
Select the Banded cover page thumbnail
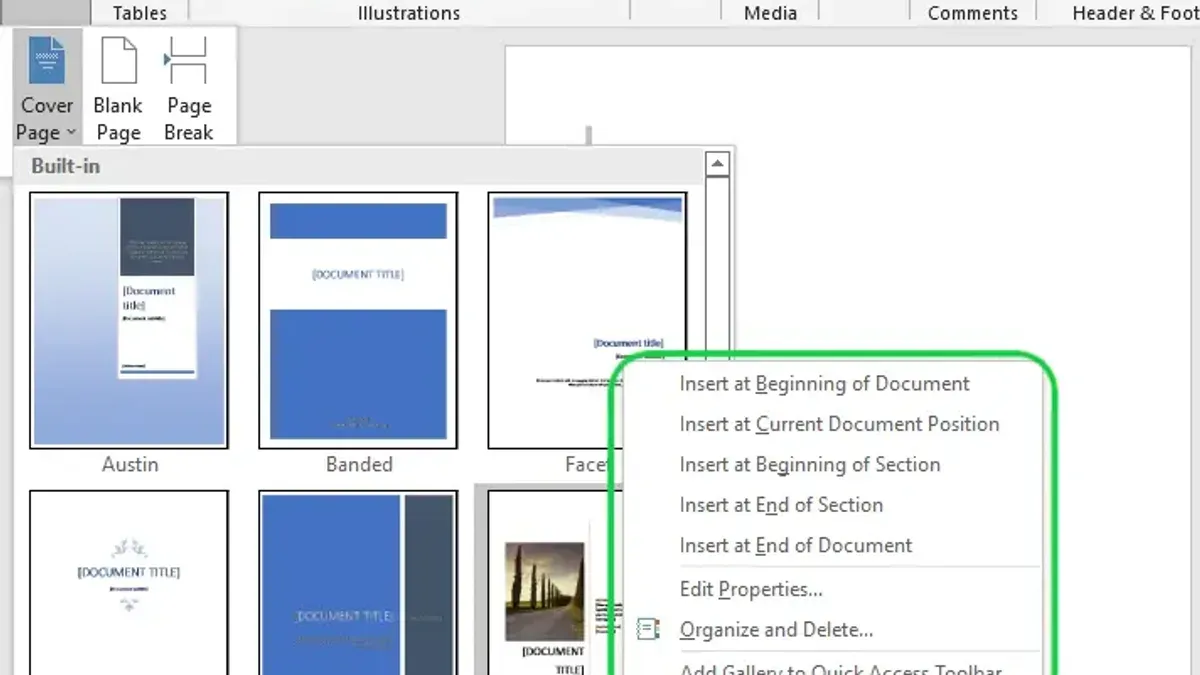pyautogui.click(x=358, y=320)
